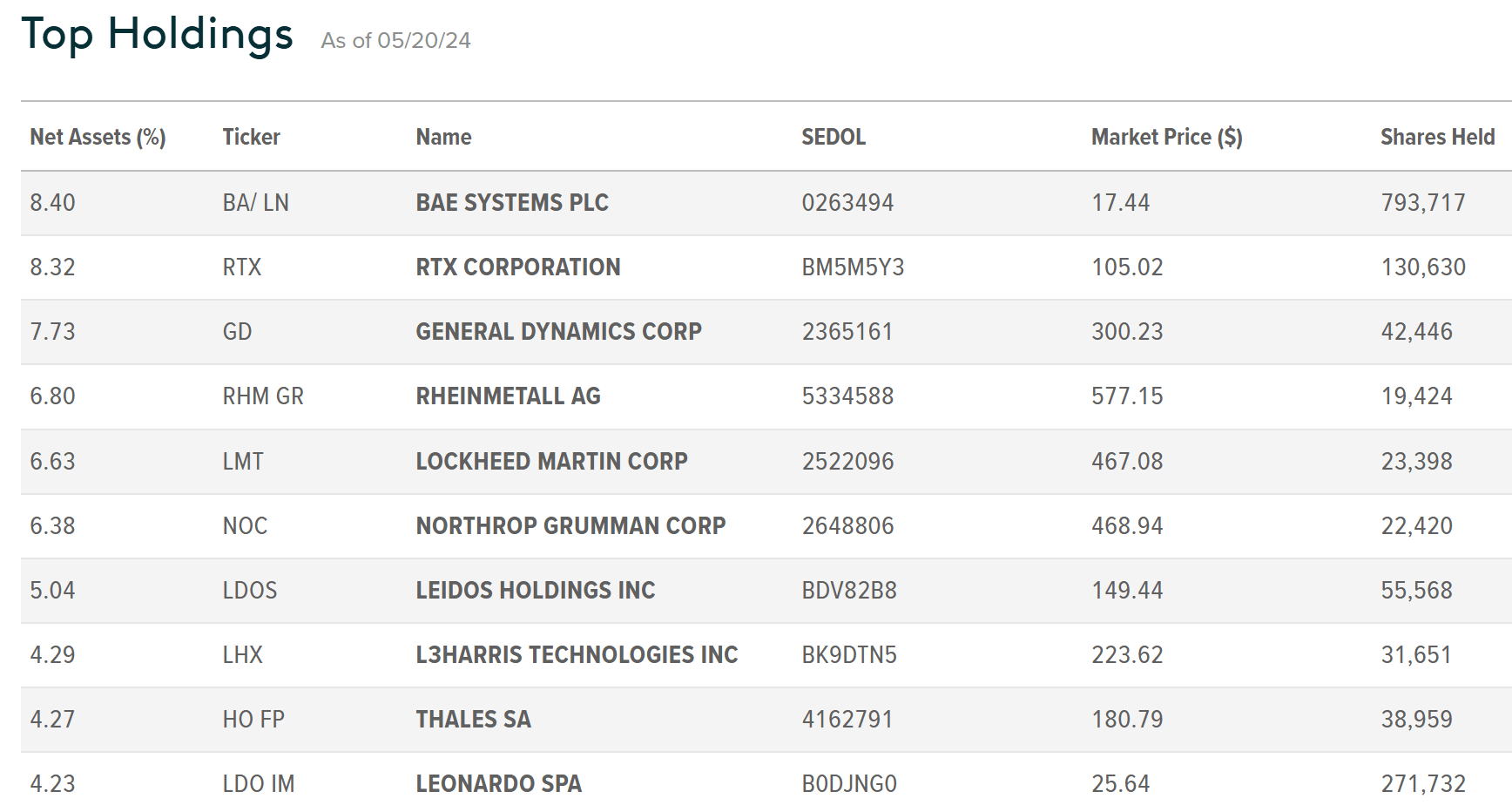Open L3HARRIS TECHNOLOGIES INC holding
This screenshot has height=812, width=1512.
tap(577, 655)
